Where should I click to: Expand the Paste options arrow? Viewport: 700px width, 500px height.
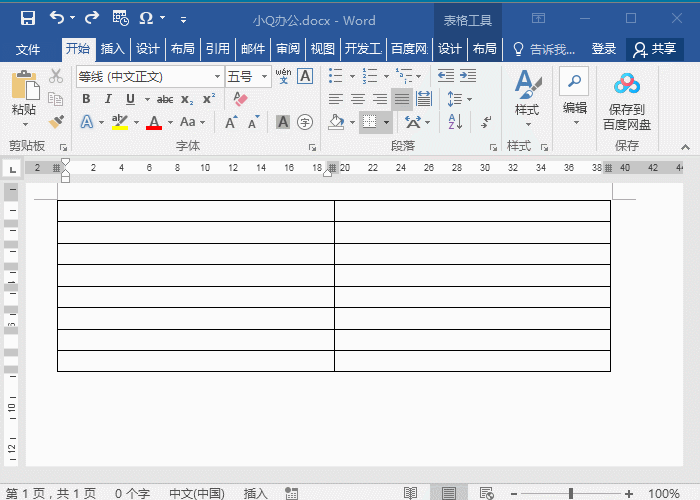click(25, 125)
